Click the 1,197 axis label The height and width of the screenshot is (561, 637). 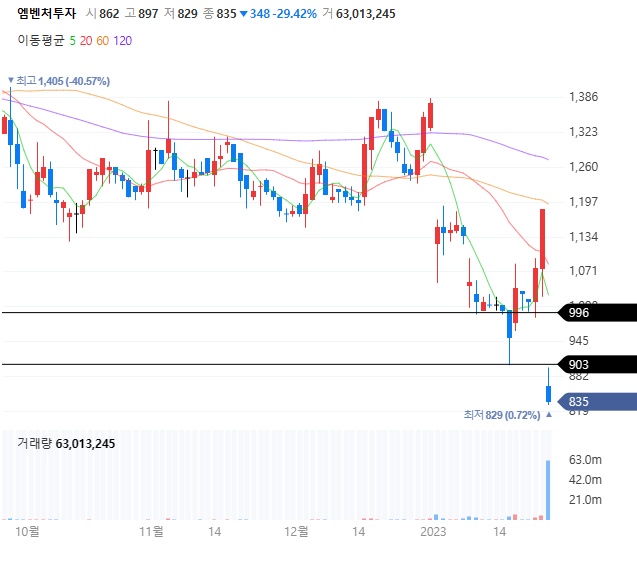[583, 201]
